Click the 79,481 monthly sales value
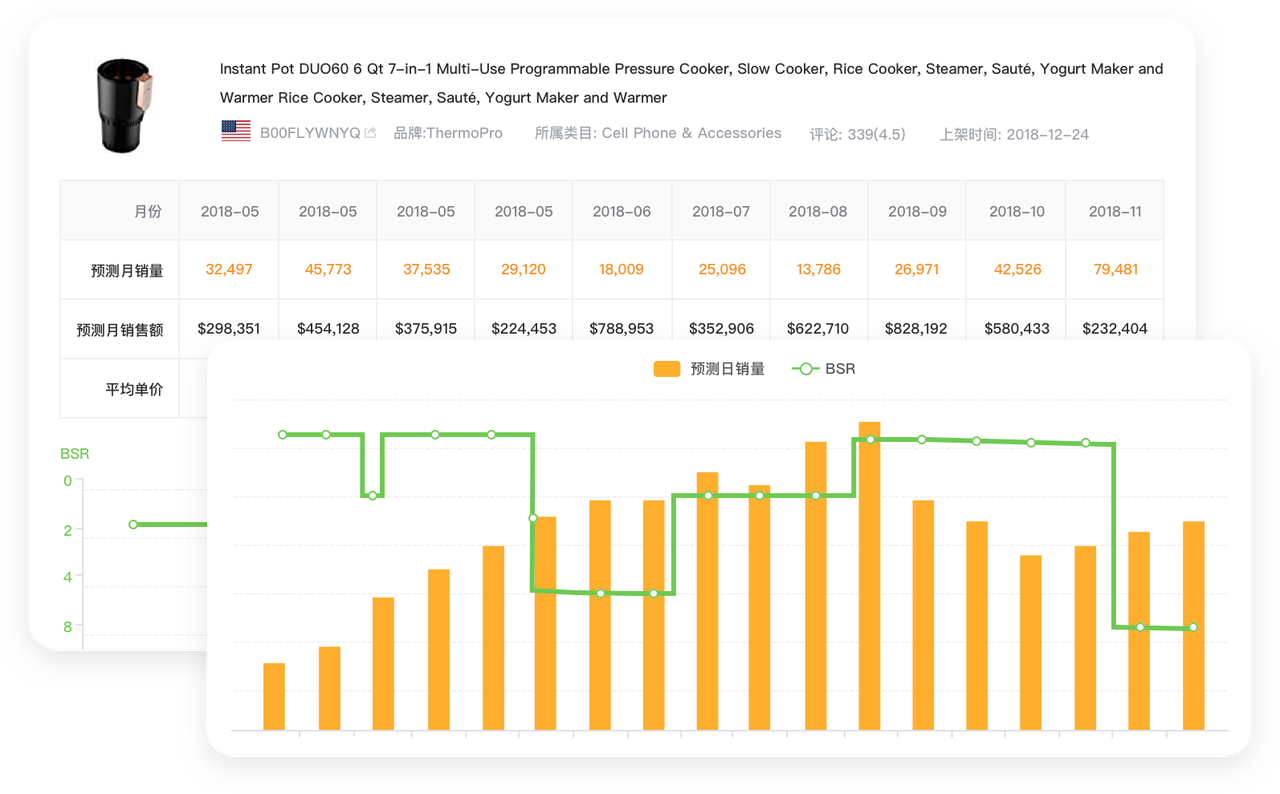 (x=1114, y=269)
